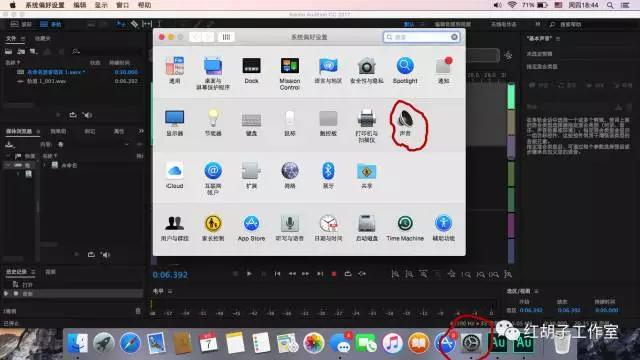Screen dimensions: 640x360
Task: Click the red Record button in Audition
Action: (x=334, y=274)
